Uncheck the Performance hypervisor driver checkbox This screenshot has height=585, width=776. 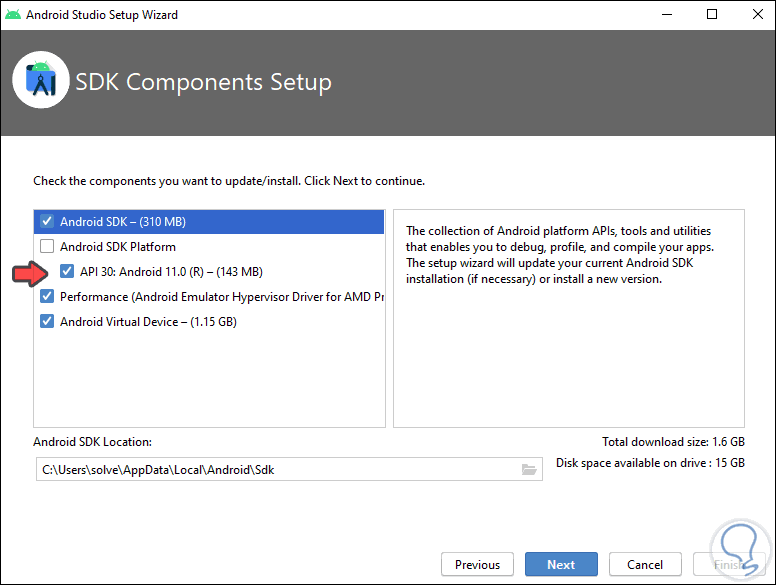point(47,297)
